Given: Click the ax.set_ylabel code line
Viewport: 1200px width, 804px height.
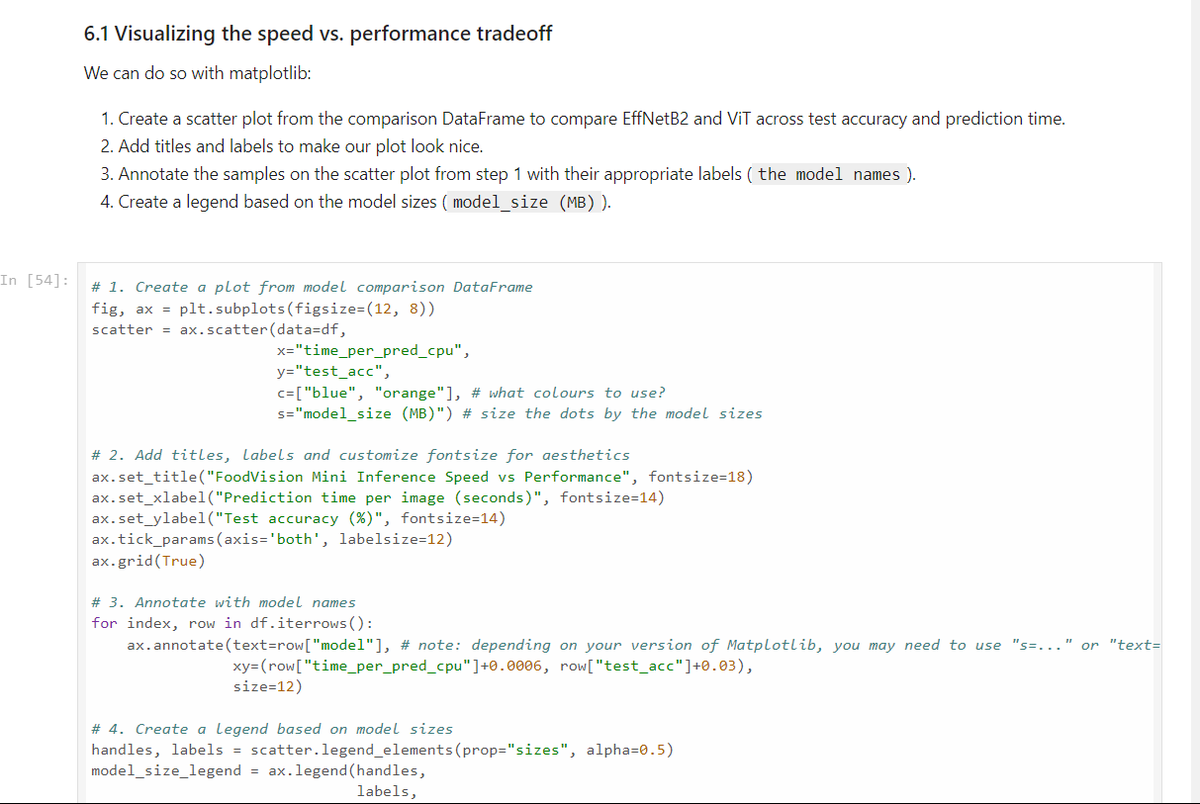Looking at the screenshot, I should [x=298, y=518].
